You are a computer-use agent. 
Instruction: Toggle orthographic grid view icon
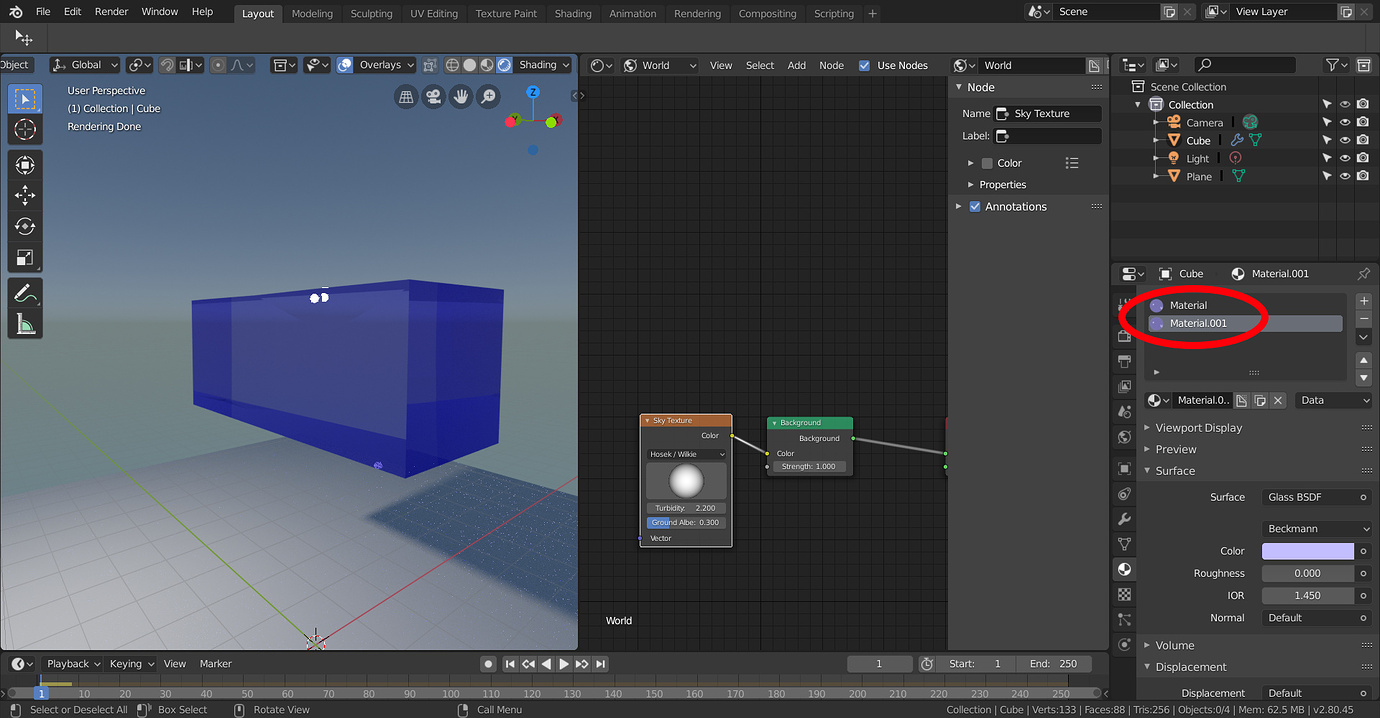(406, 97)
